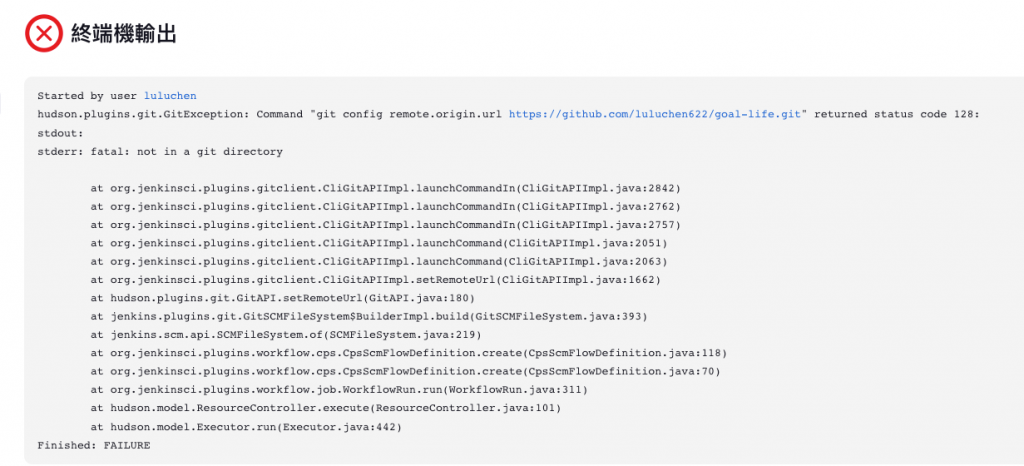Click the WorkflowRun.run WorkflowRun.java:311 line
This screenshot has width=1024, height=466.
click(339, 390)
